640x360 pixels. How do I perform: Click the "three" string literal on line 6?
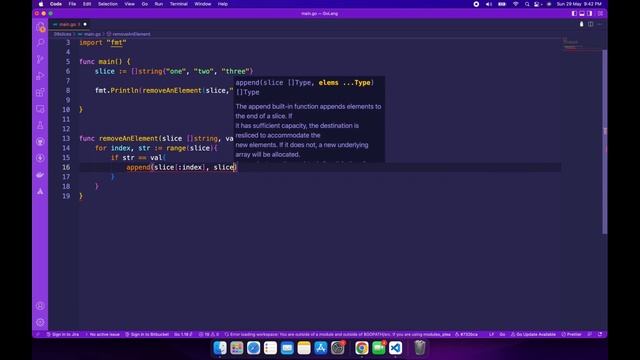pyautogui.click(x=236, y=71)
